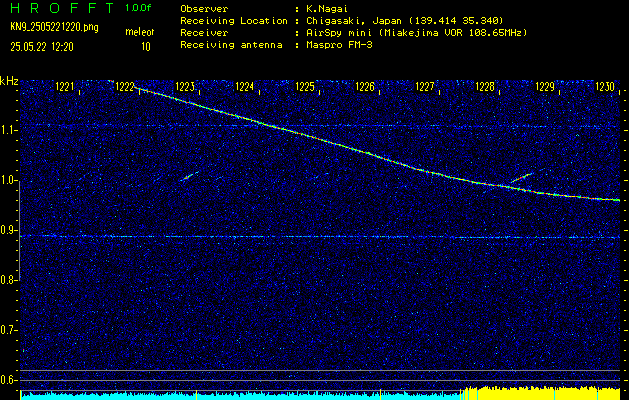
Task: Click the 1230 time marker
Action: [605, 86]
